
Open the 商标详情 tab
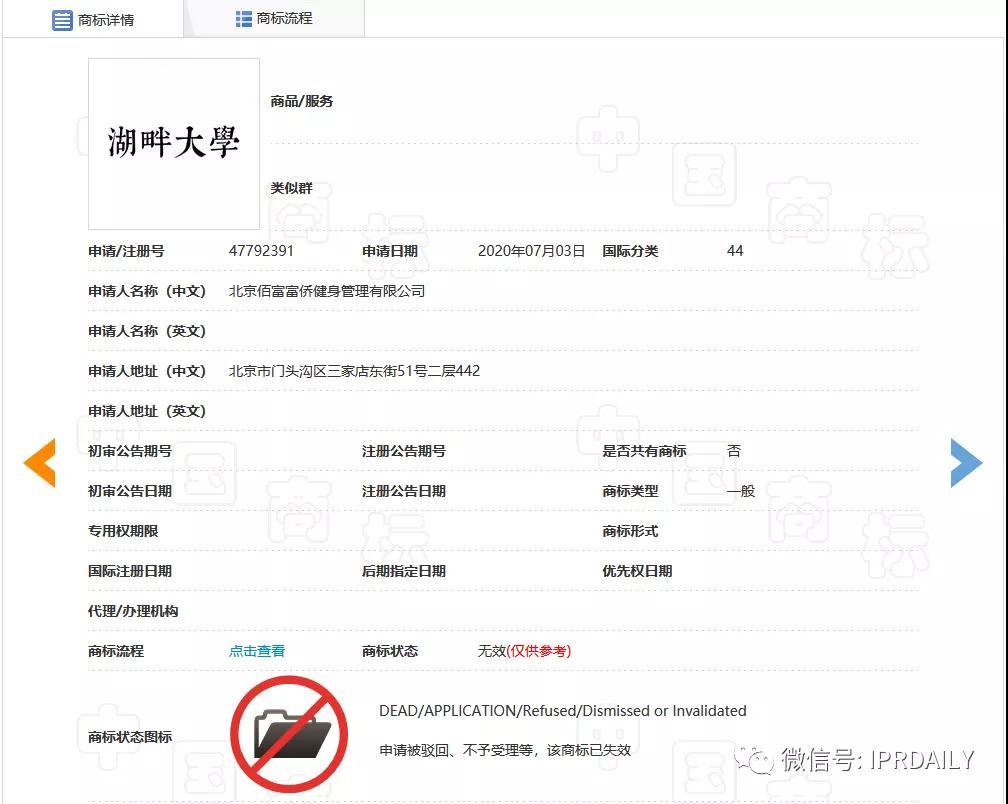click(93, 19)
